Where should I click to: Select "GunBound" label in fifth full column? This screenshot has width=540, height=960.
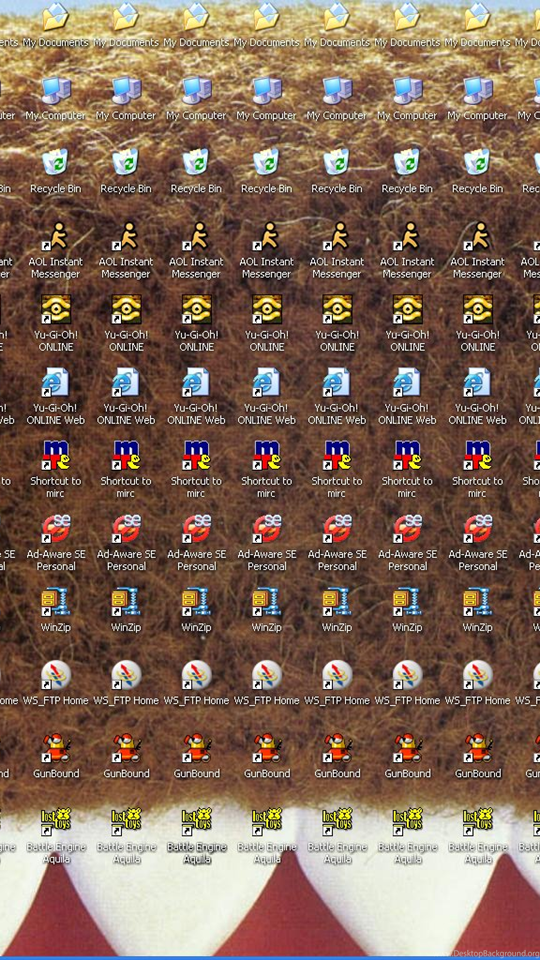tap(337, 773)
